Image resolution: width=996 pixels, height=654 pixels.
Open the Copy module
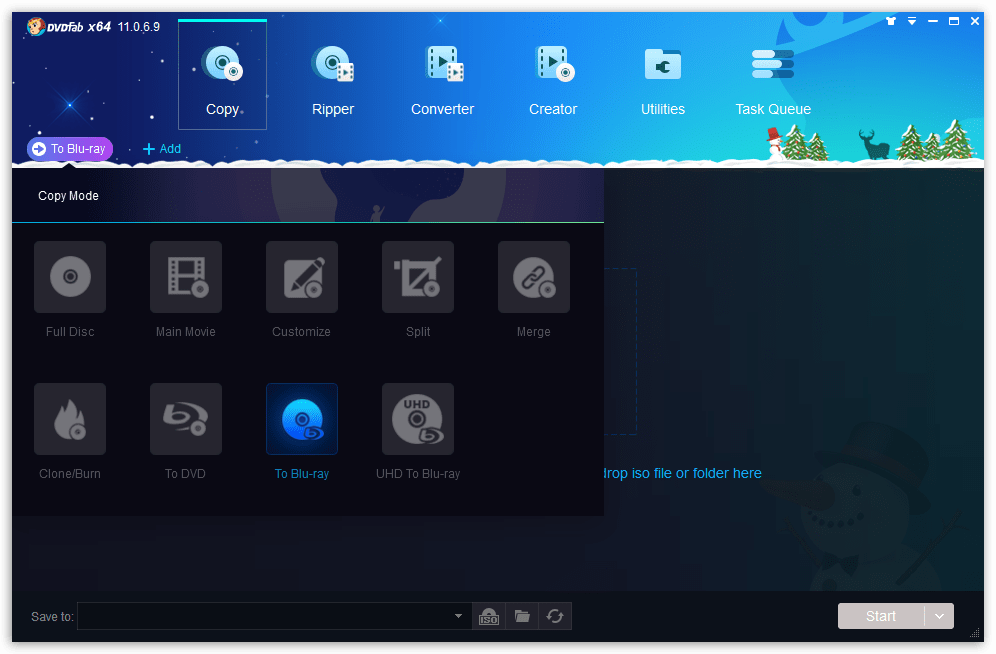coord(222,75)
